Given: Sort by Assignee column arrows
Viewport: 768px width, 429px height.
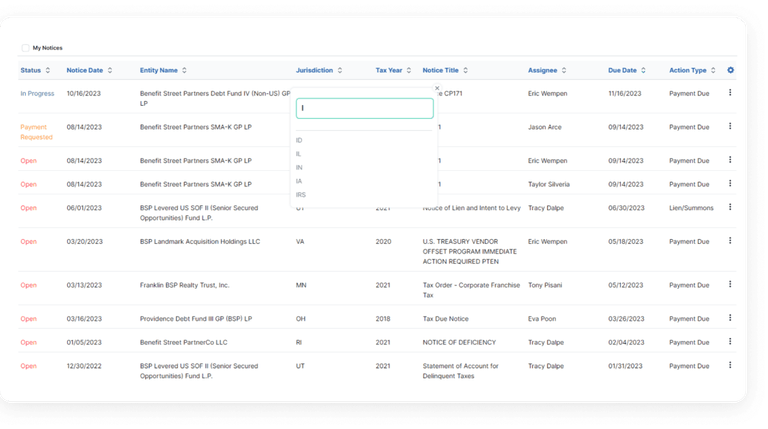Looking at the screenshot, I should (x=564, y=71).
